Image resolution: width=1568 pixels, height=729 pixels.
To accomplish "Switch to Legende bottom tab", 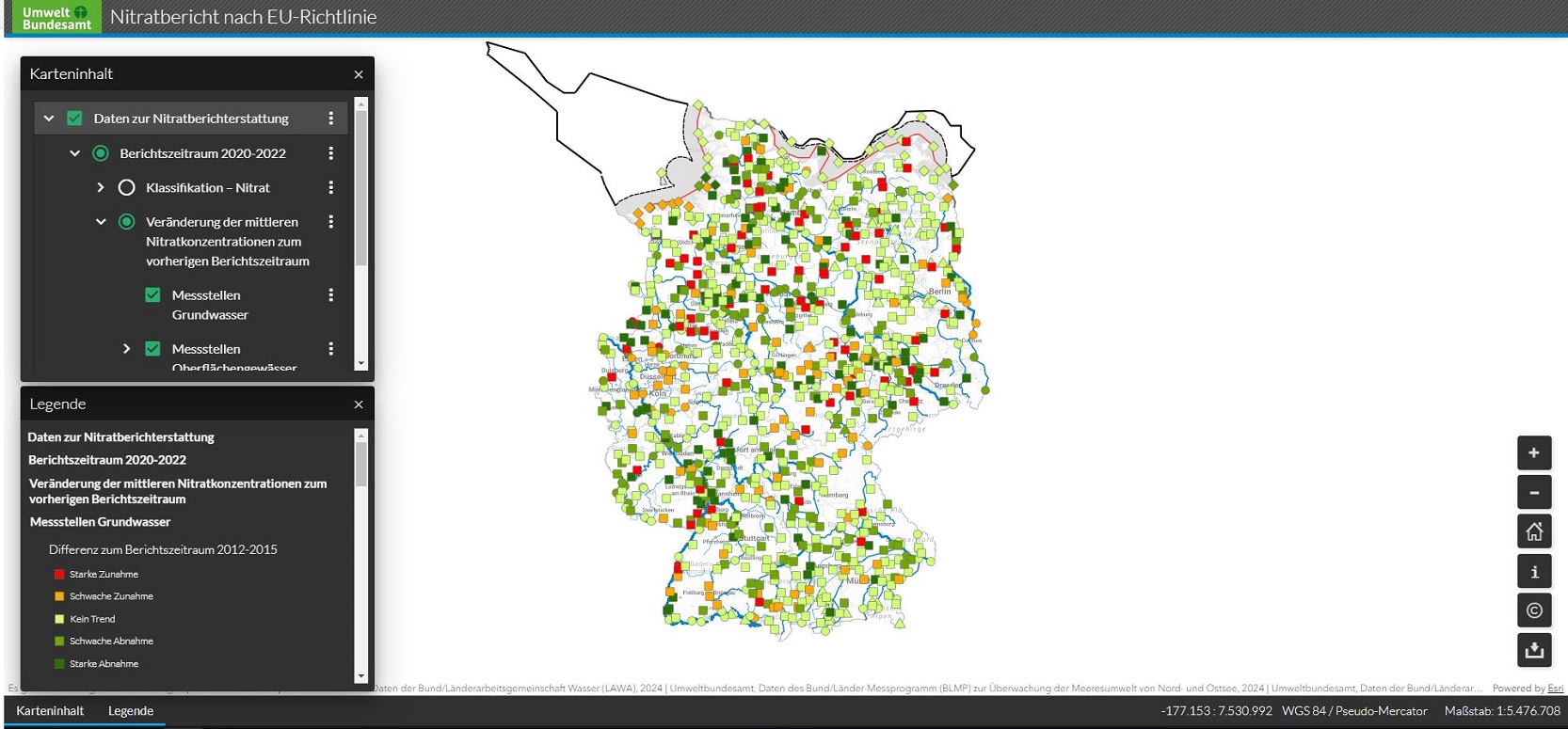I will [131, 711].
